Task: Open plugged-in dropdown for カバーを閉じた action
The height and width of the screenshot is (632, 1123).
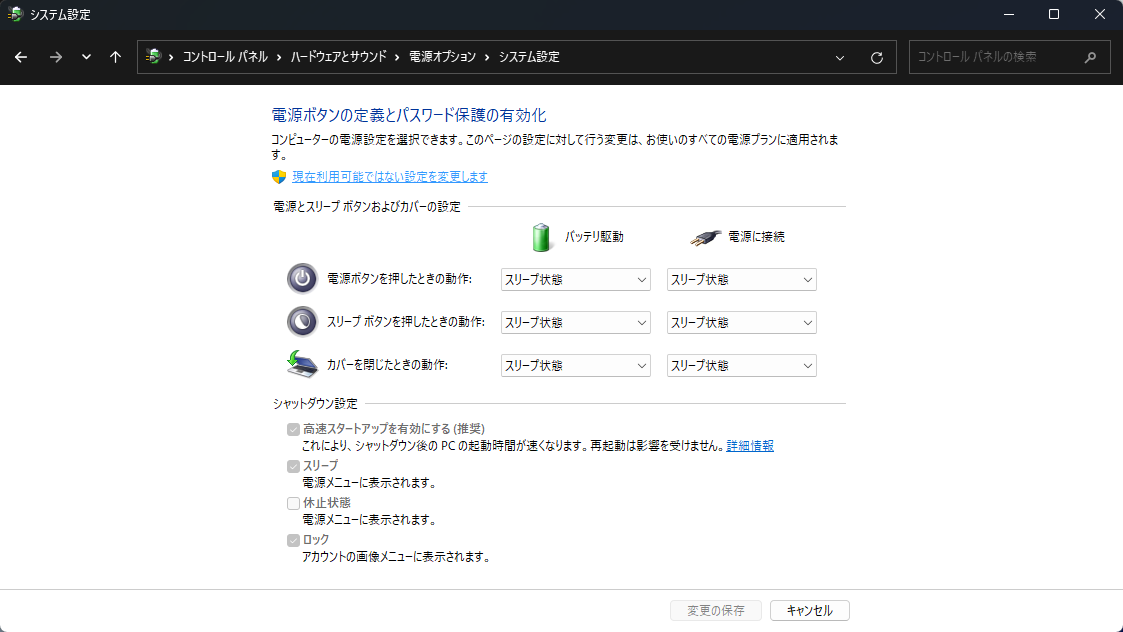Action: [x=741, y=366]
